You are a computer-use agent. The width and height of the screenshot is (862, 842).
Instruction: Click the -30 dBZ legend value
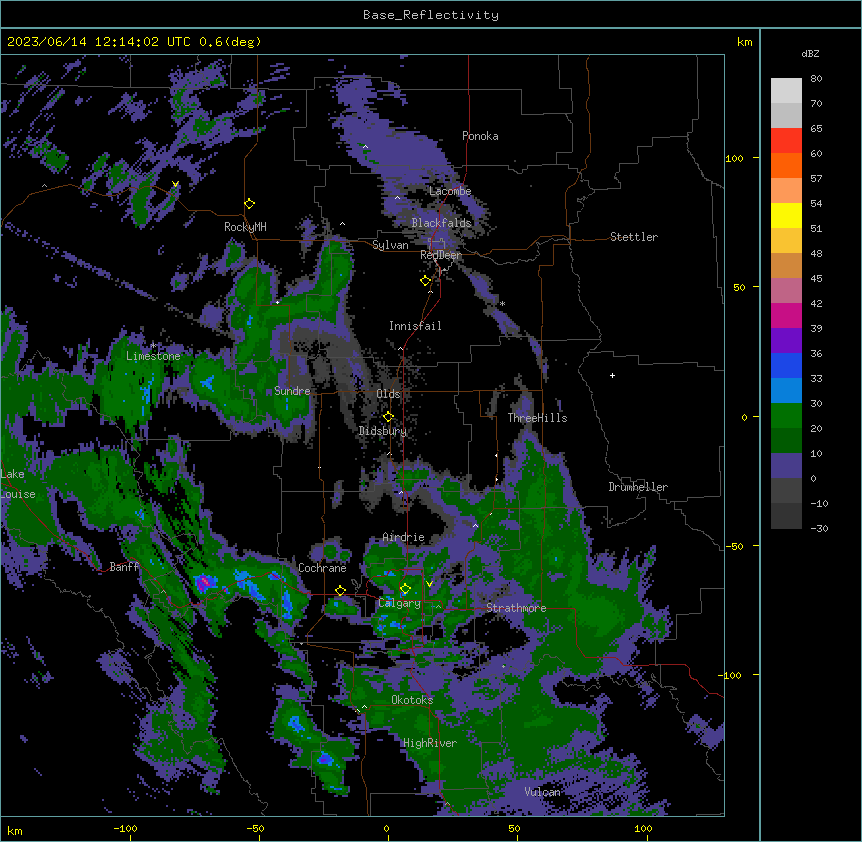tap(819, 529)
